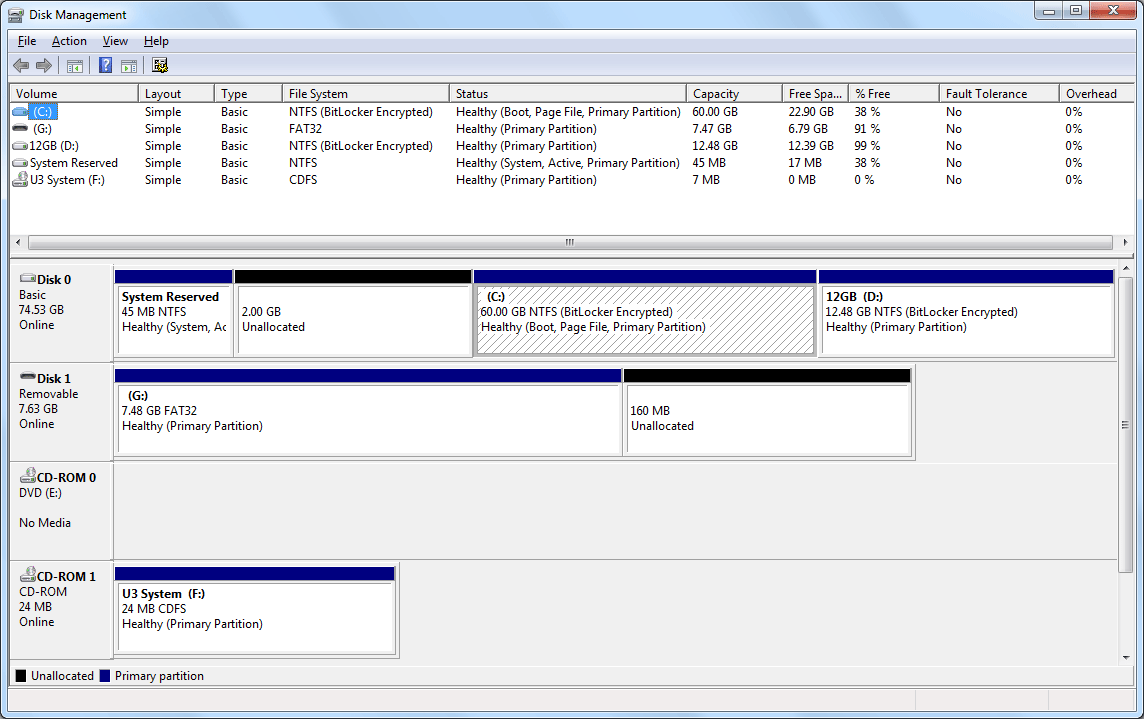Click the volume list scroll right arrow

1125,242
